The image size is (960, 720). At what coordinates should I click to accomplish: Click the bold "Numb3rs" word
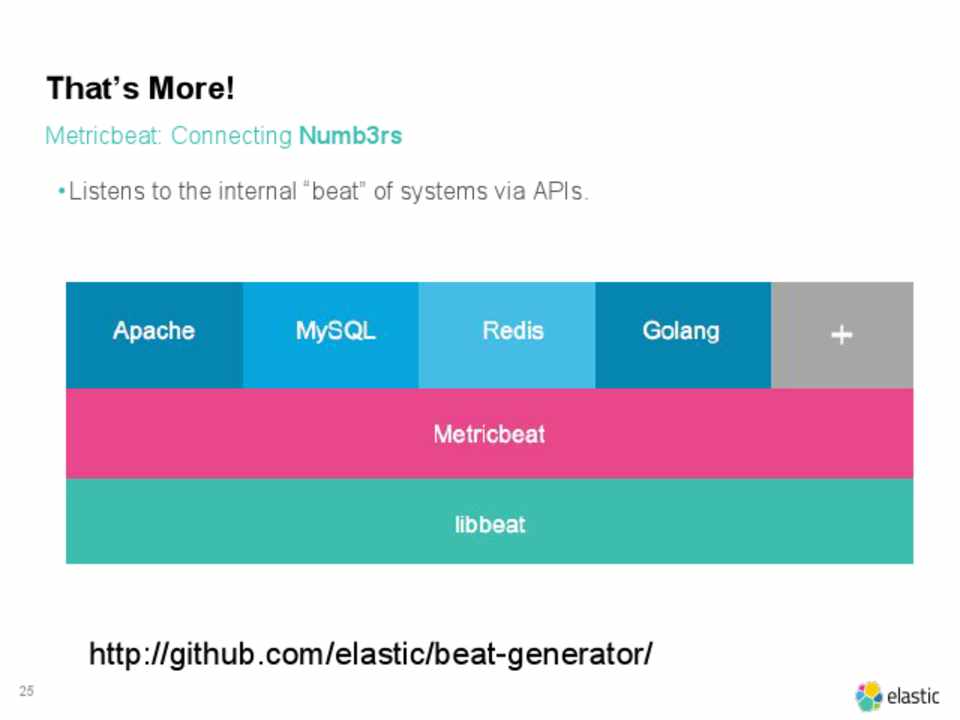point(350,136)
